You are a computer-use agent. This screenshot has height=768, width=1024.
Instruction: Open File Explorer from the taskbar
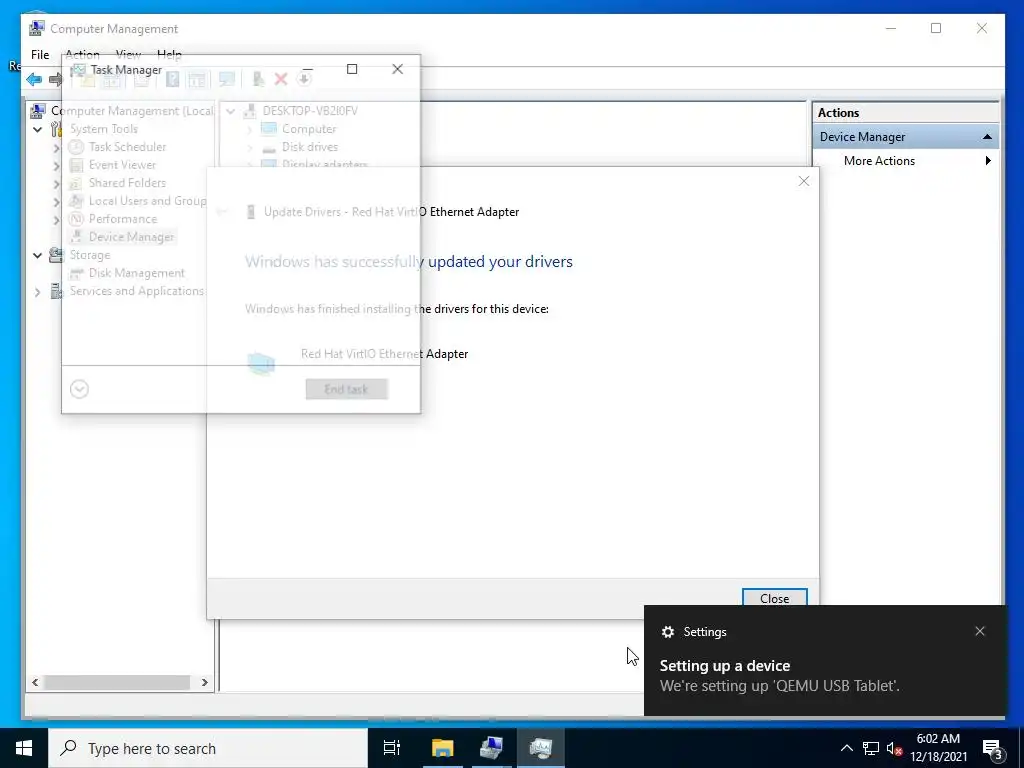click(442, 748)
